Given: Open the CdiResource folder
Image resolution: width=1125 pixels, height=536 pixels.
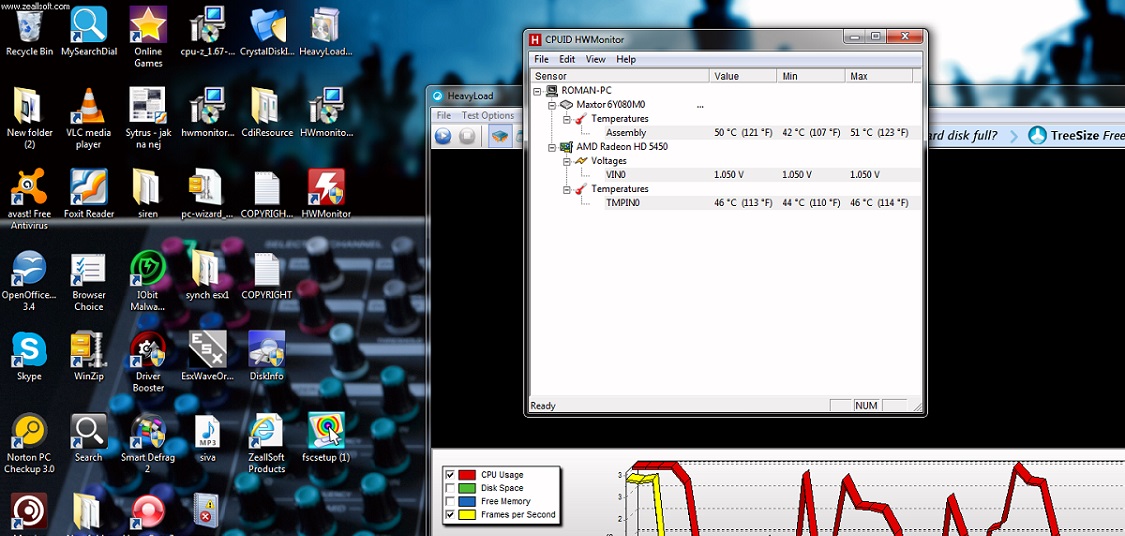Looking at the screenshot, I should pyautogui.click(x=267, y=113).
